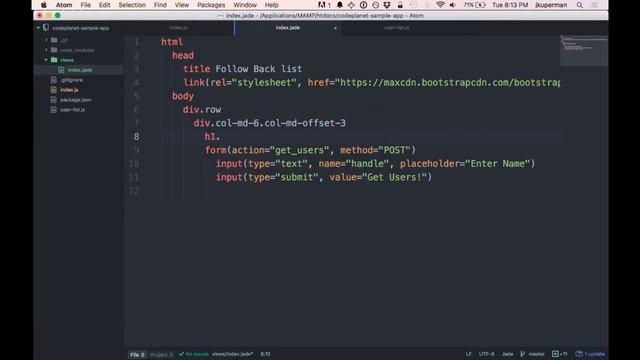Expand the node_modules folder
The height and width of the screenshot is (360, 640).
point(46,50)
